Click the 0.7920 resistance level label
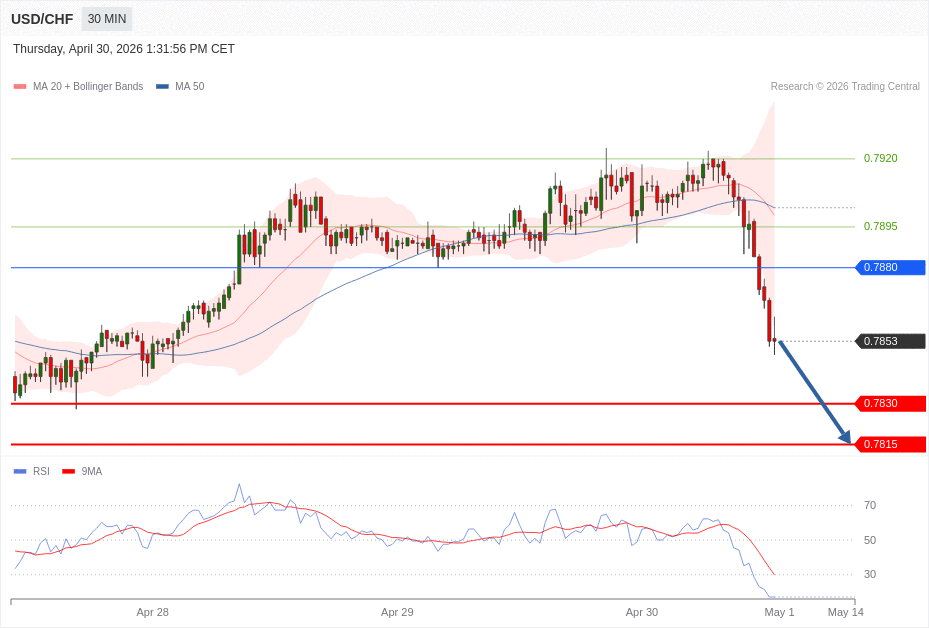 tap(880, 158)
